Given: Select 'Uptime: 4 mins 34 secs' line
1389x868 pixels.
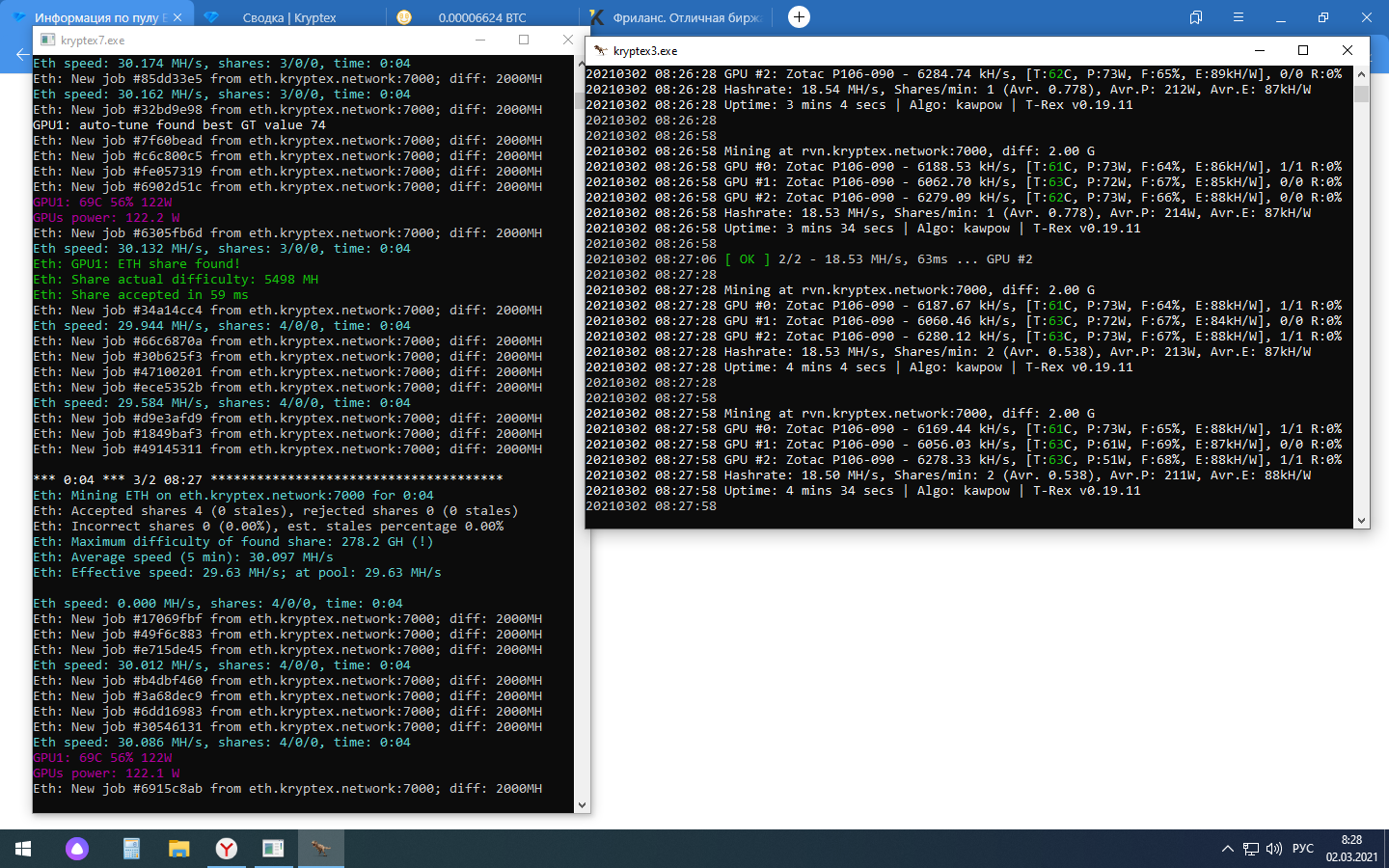Looking at the screenshot, I should (x=863, y=491).
